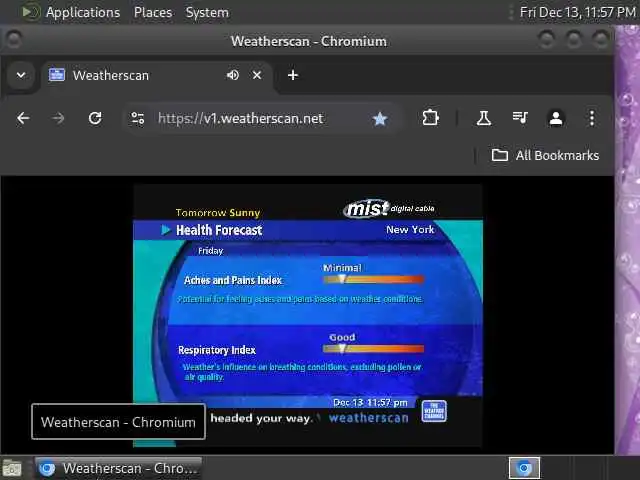Viewport: 640px width, 480px height.
Task: Click the panel clock date
Action: [x=578, y=12]
